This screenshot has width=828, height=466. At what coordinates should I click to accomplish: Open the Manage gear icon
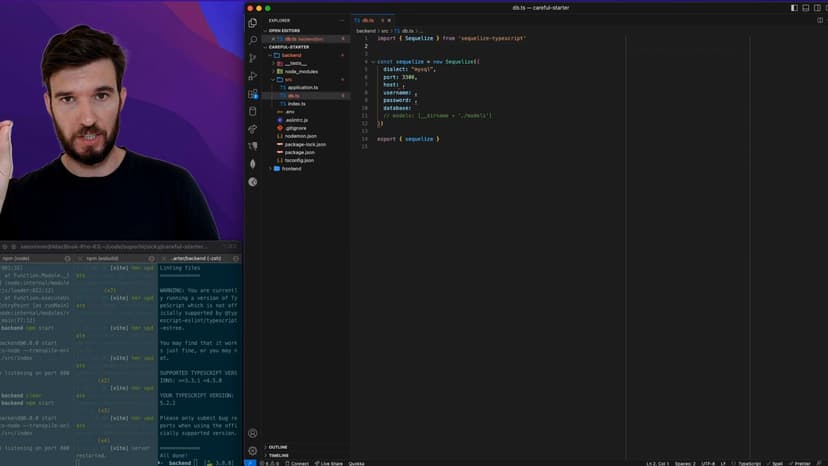[253, 451]
